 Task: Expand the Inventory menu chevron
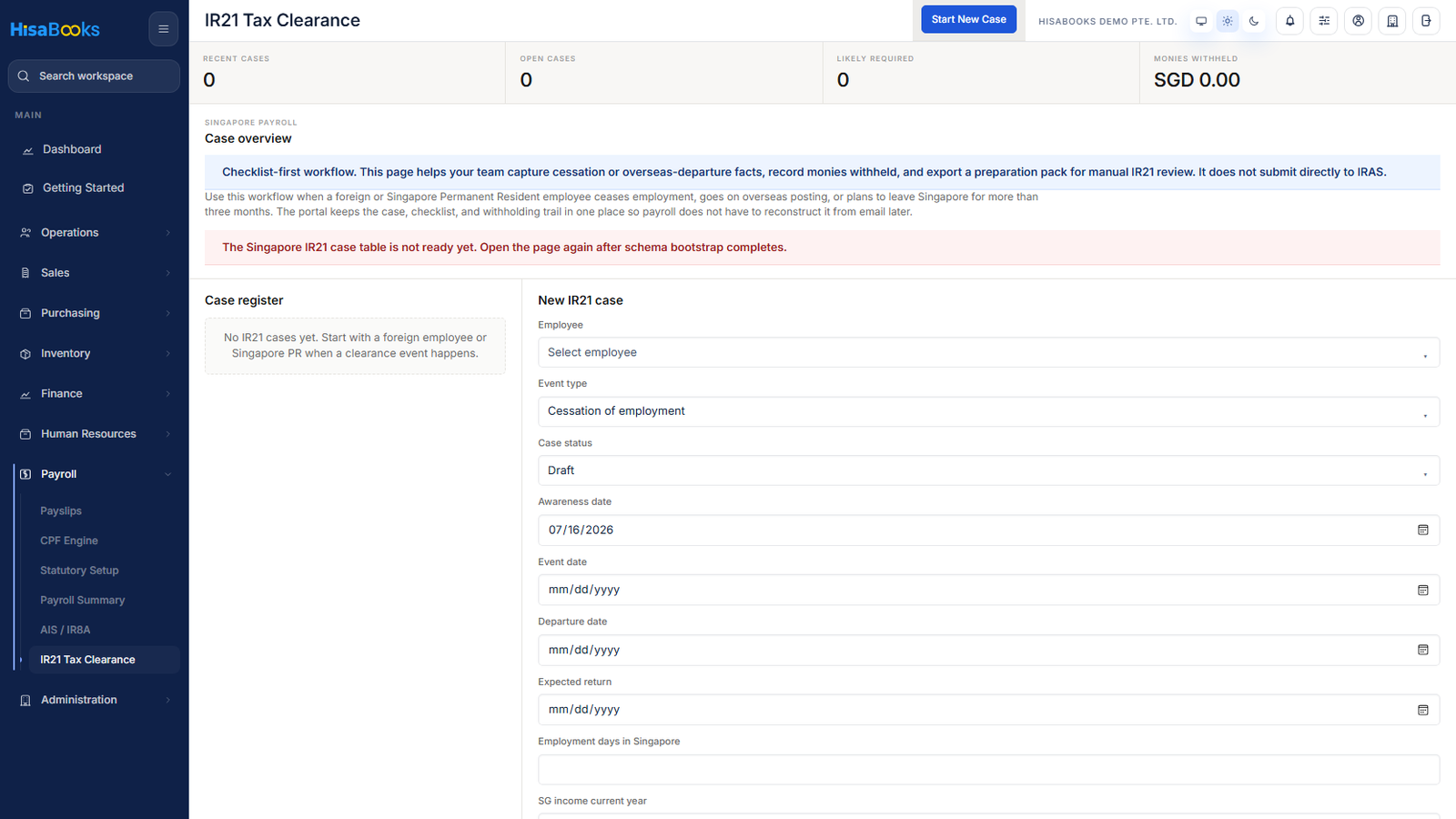point(168,354)
